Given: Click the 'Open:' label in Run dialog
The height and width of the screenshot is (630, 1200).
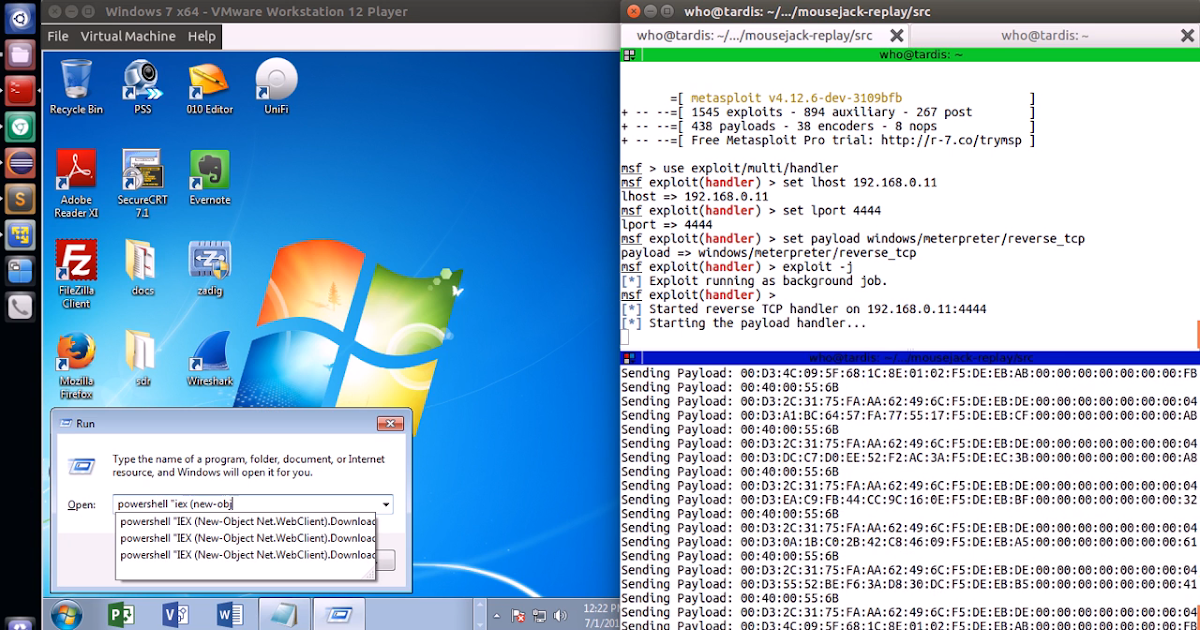Looking at the screenshot, I should click(81, 505).
